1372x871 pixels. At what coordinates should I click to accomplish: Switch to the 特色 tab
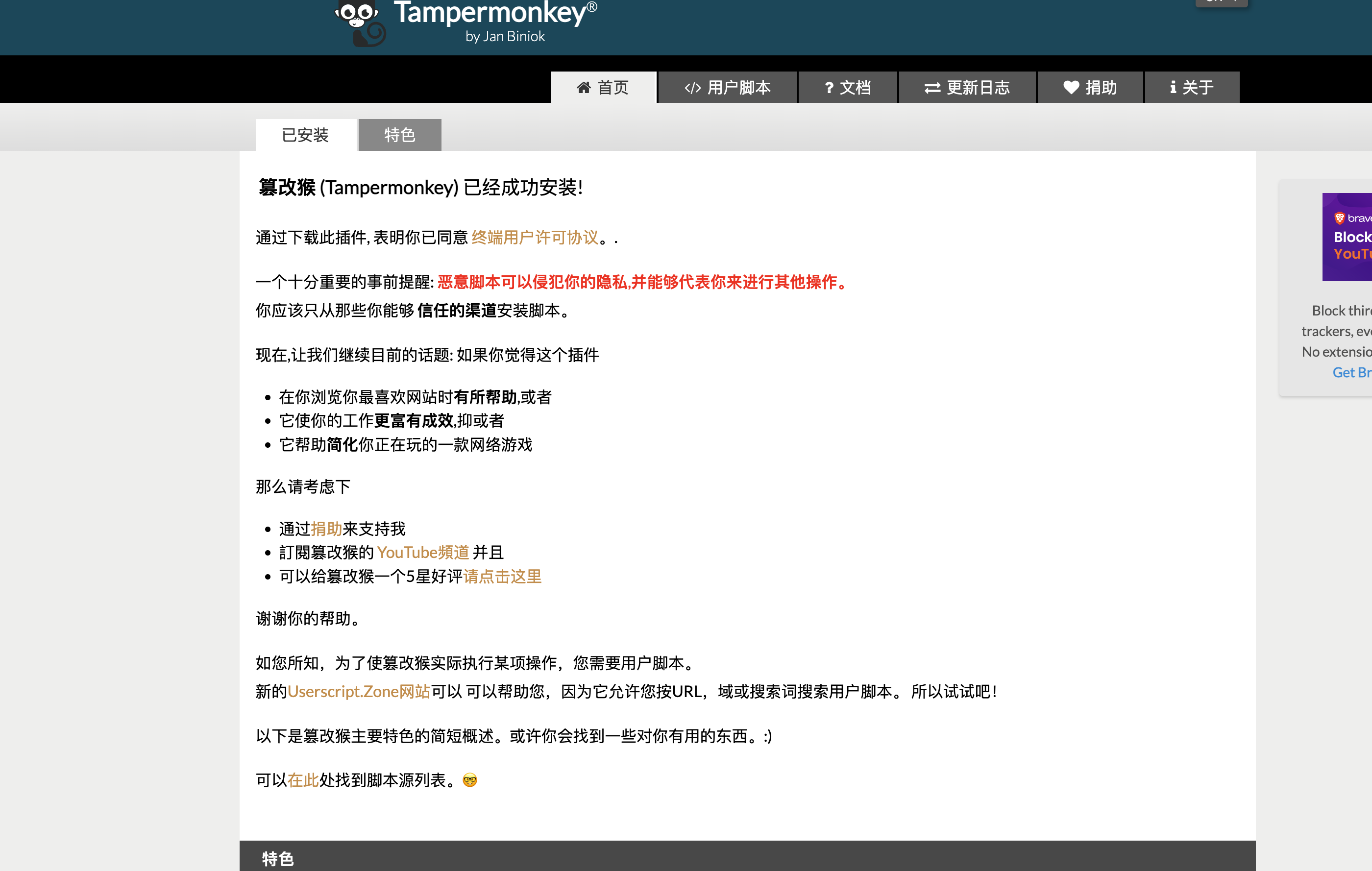[399, 134]
